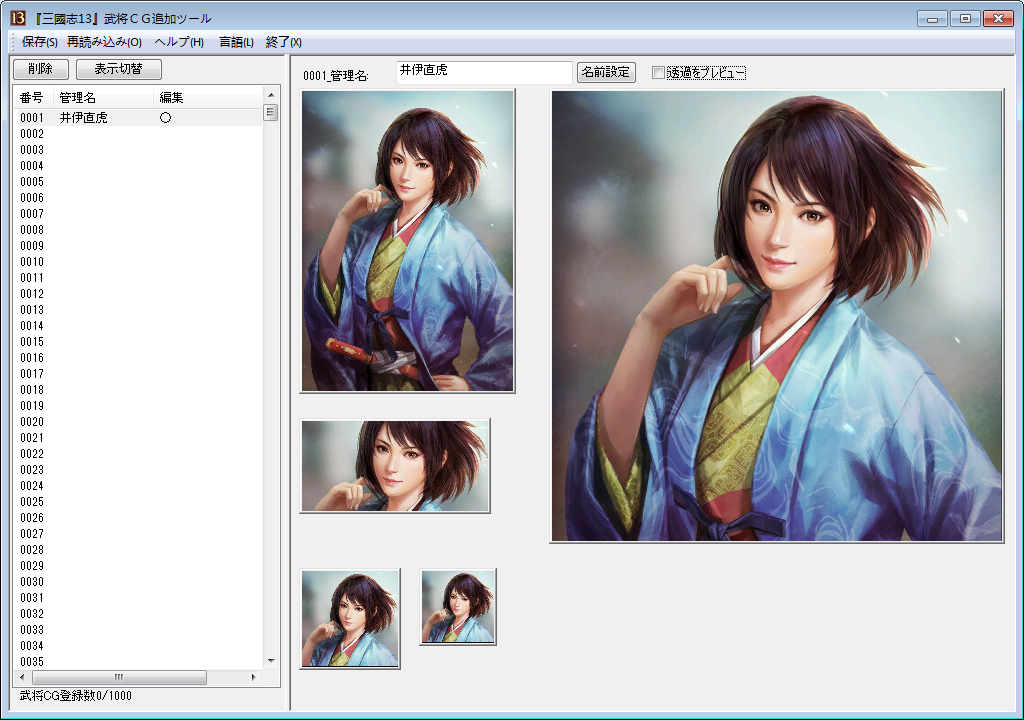The image size is (1024, 720).
Task: Click the application icon in the title bar
Action: (x=18, y=18)
